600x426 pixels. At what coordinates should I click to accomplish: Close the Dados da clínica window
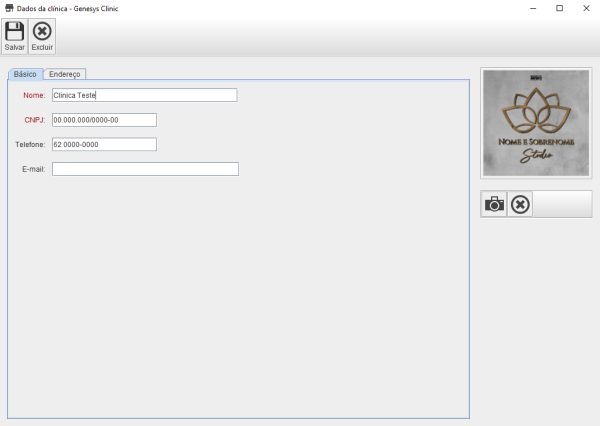[x=586, y=8]
